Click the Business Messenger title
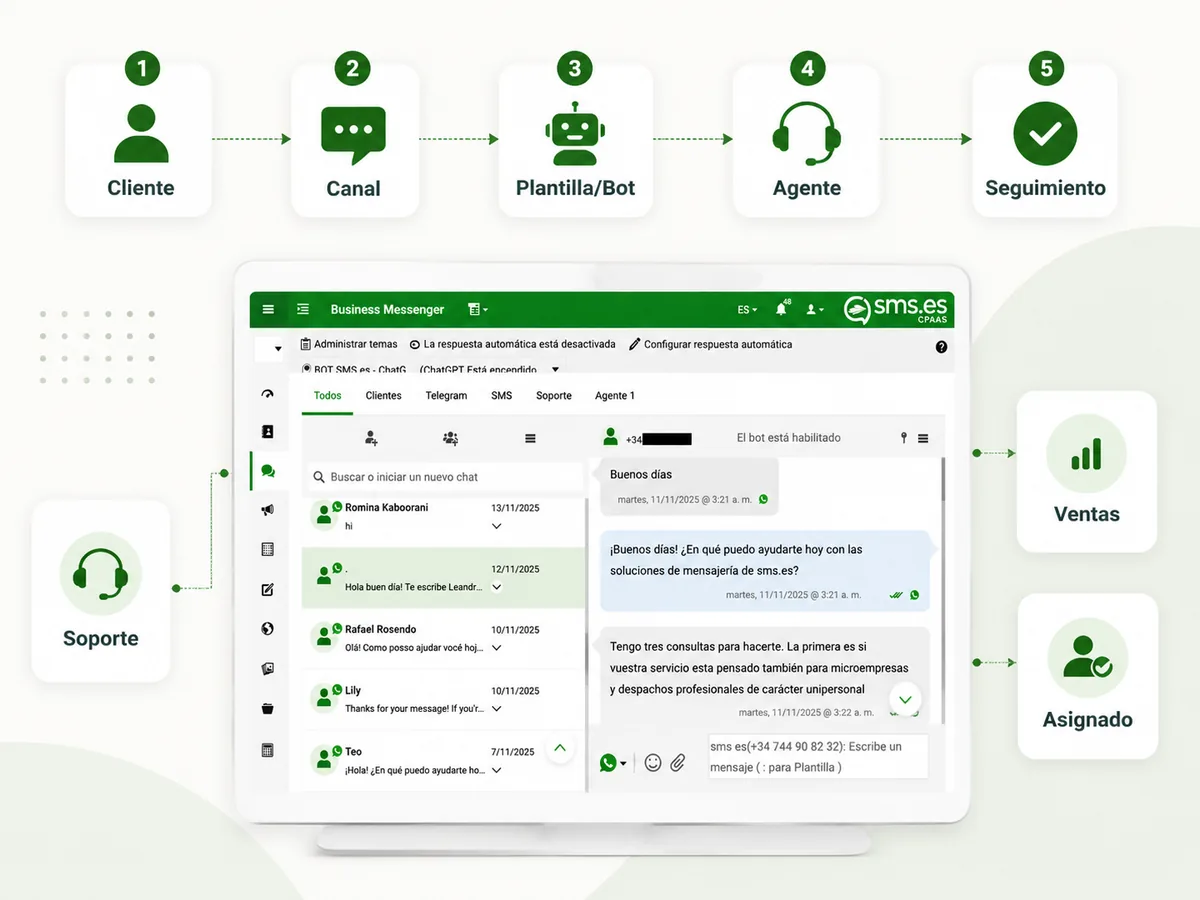This screenshot has height=900, width=1200. [x=387, y=310]
